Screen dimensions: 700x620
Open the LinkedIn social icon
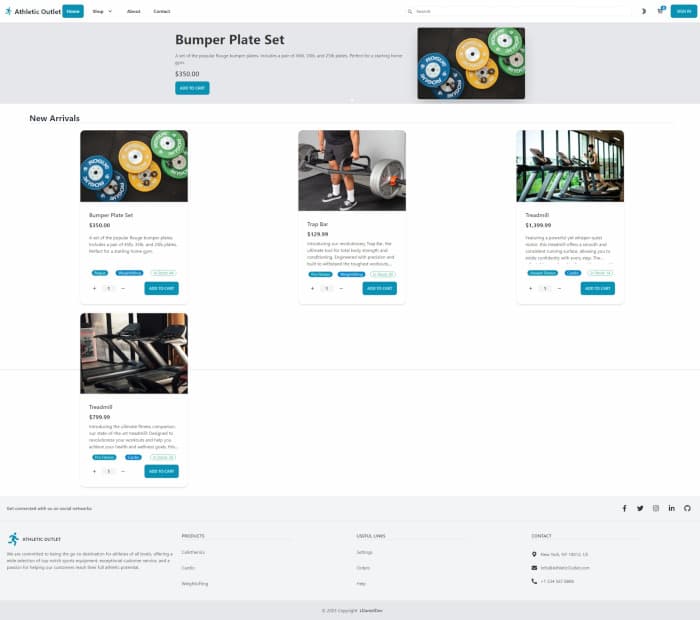pos(671,508)
